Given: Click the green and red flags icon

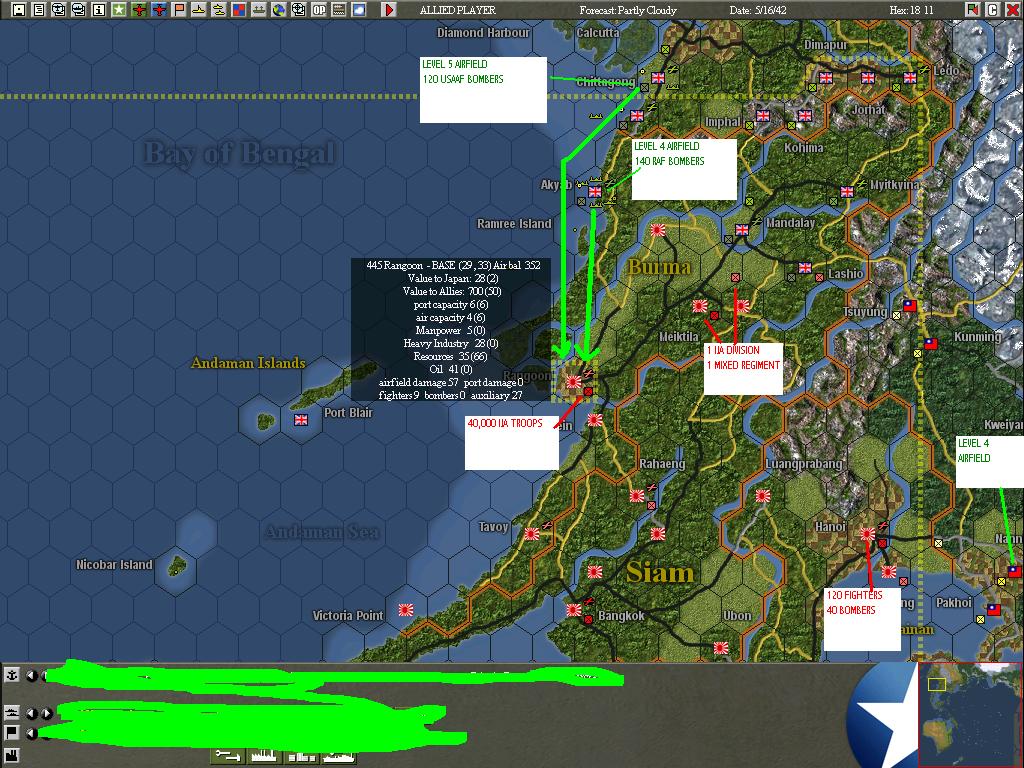Looking at the screenshot, I should (972, 10).
